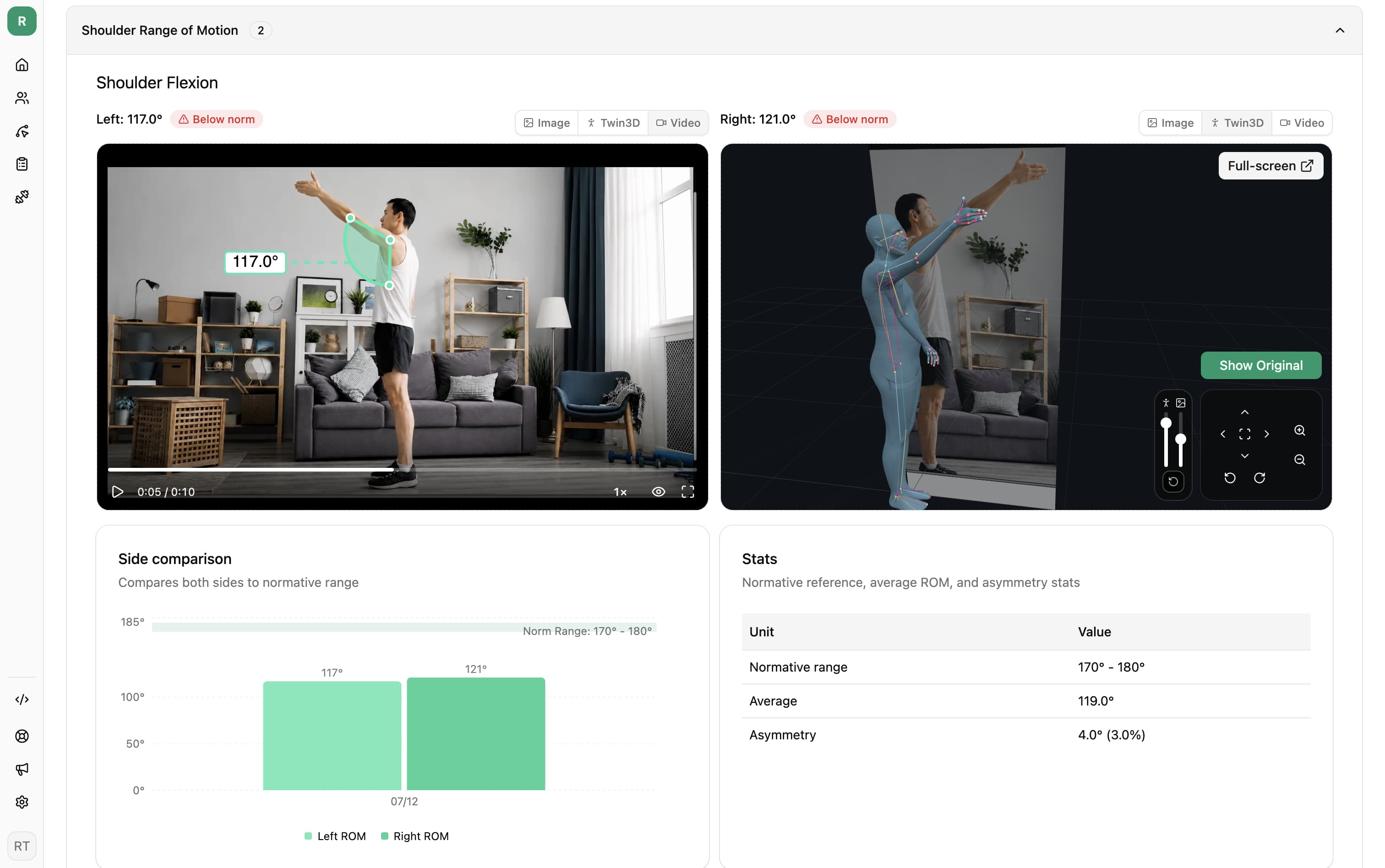This screenshot has width=1385, height=868.
Task: Pan the 3D view left
Action: pyautogui.click(x=1223, y=434)
